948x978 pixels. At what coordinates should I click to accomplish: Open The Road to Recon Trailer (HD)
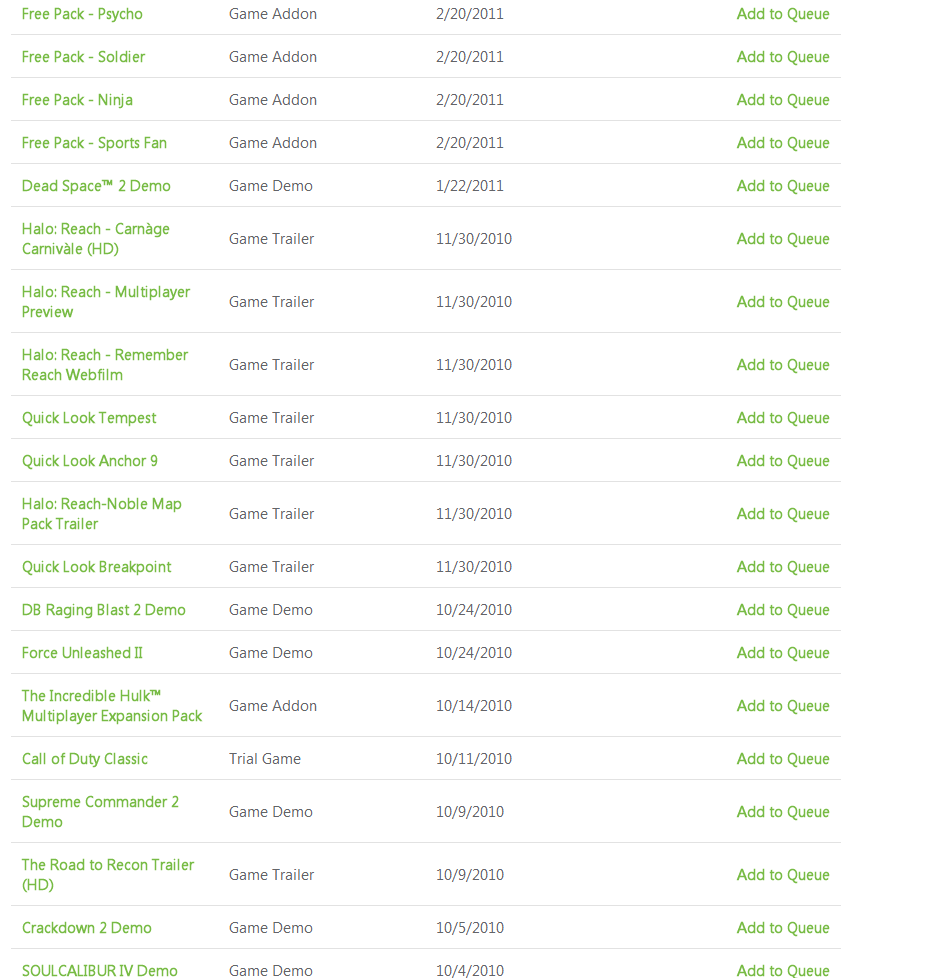coord(108,875)
